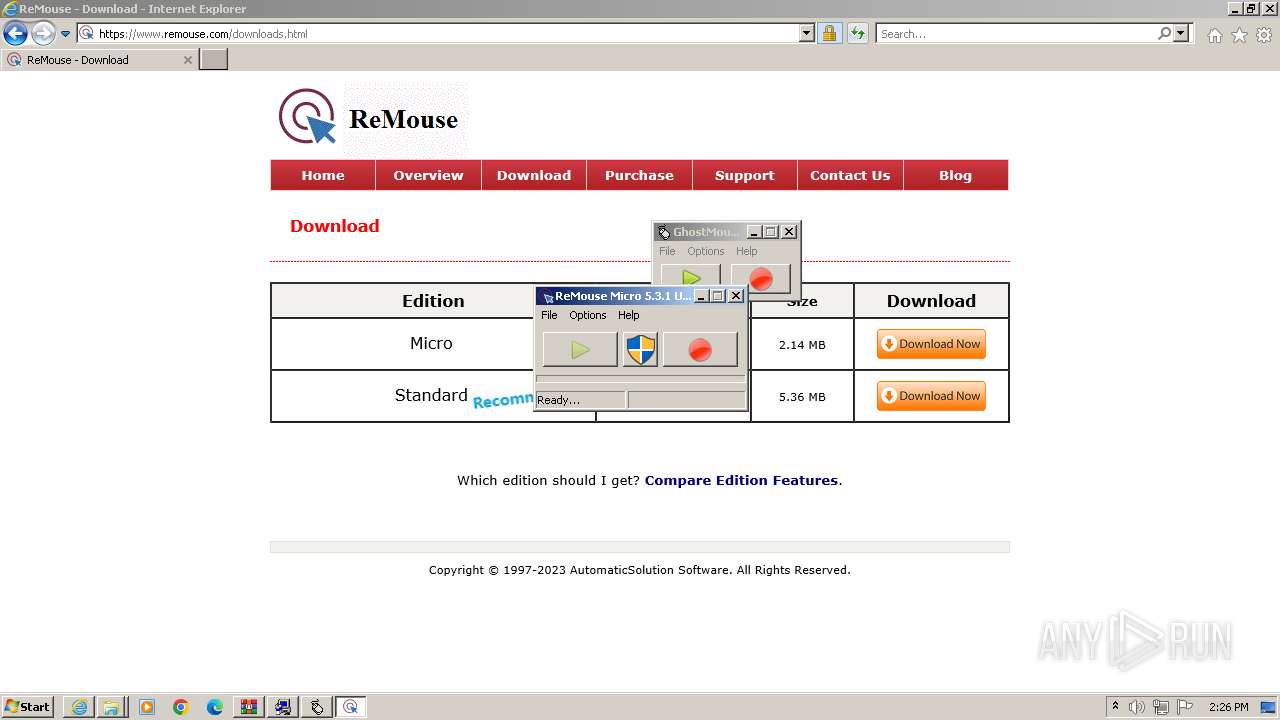Open the Support navigation tab
Image resolution: width=1280 pixels, height=720 pixels.
(x=744, y=175)
